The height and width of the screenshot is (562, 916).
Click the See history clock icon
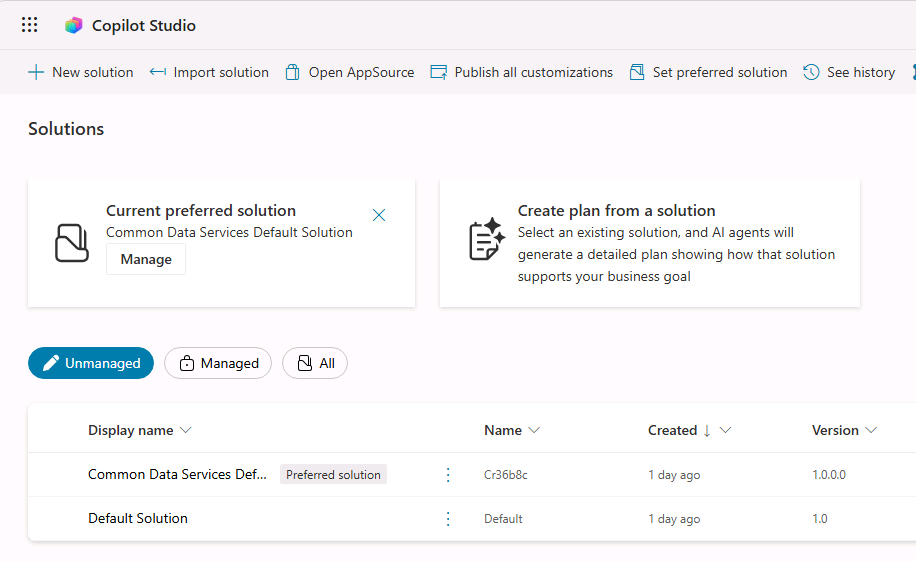(811, 72)
